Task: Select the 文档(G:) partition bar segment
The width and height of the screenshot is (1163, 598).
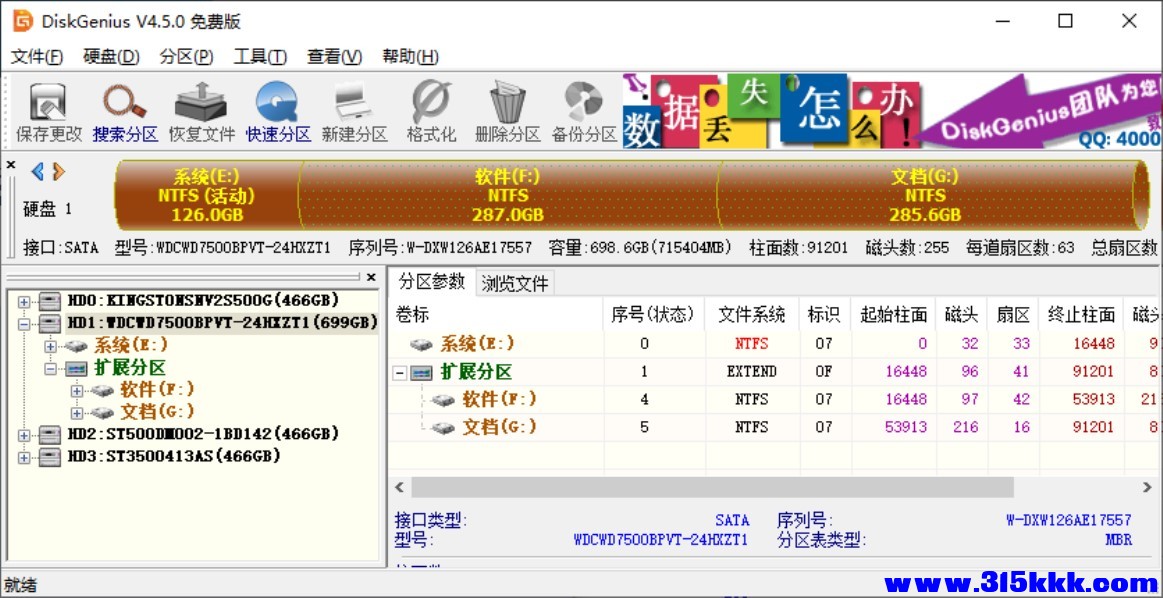Action: pos(925,196)
